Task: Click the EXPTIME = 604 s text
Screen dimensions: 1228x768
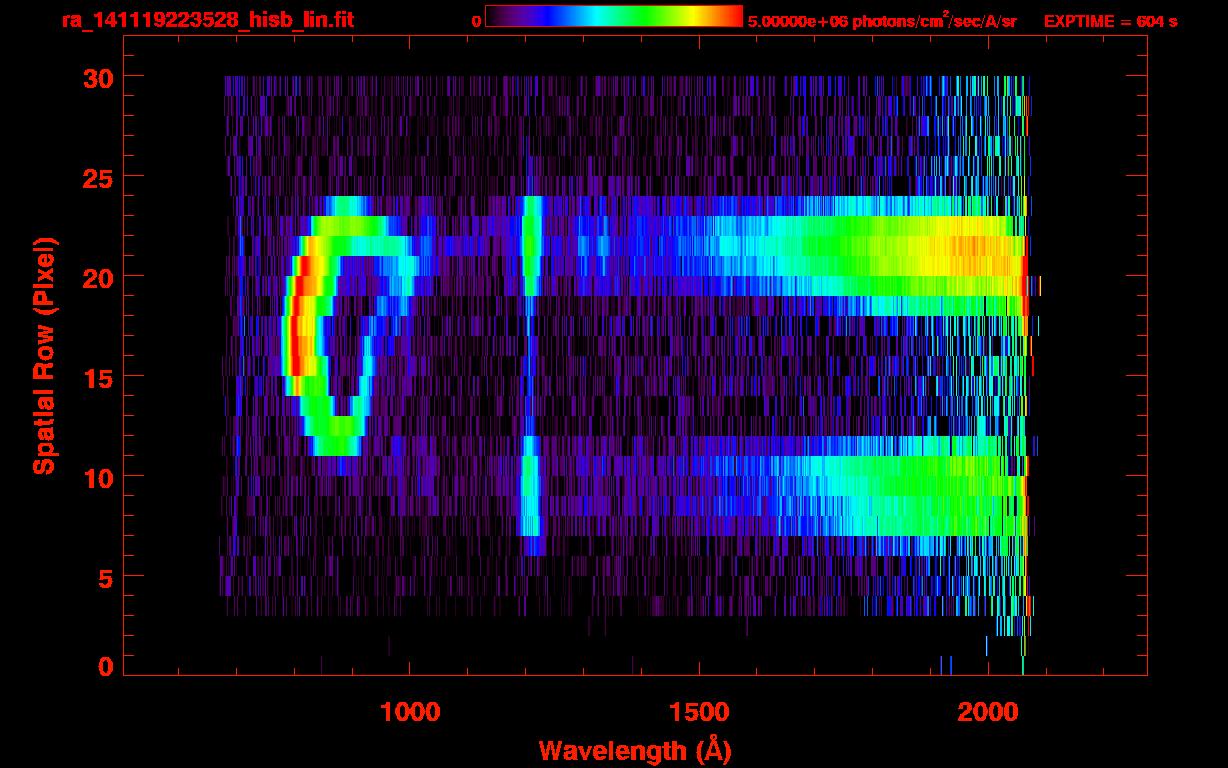Action: (x=1110, y=21)
